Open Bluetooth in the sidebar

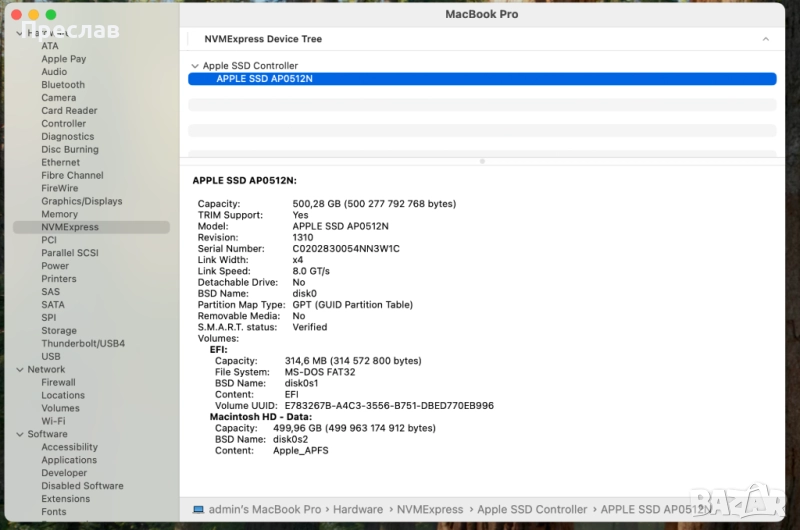click(62, 85)
